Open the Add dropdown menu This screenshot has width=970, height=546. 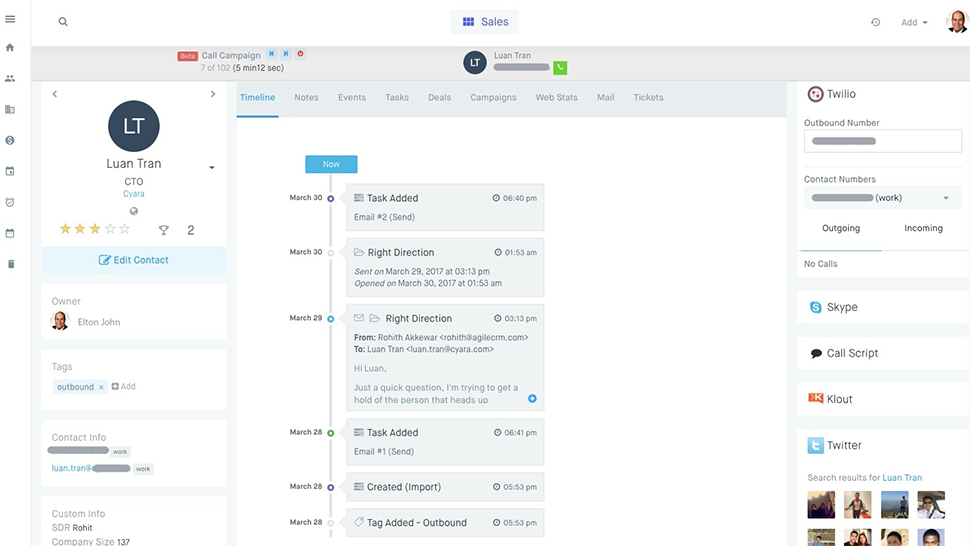coord(914,22)
